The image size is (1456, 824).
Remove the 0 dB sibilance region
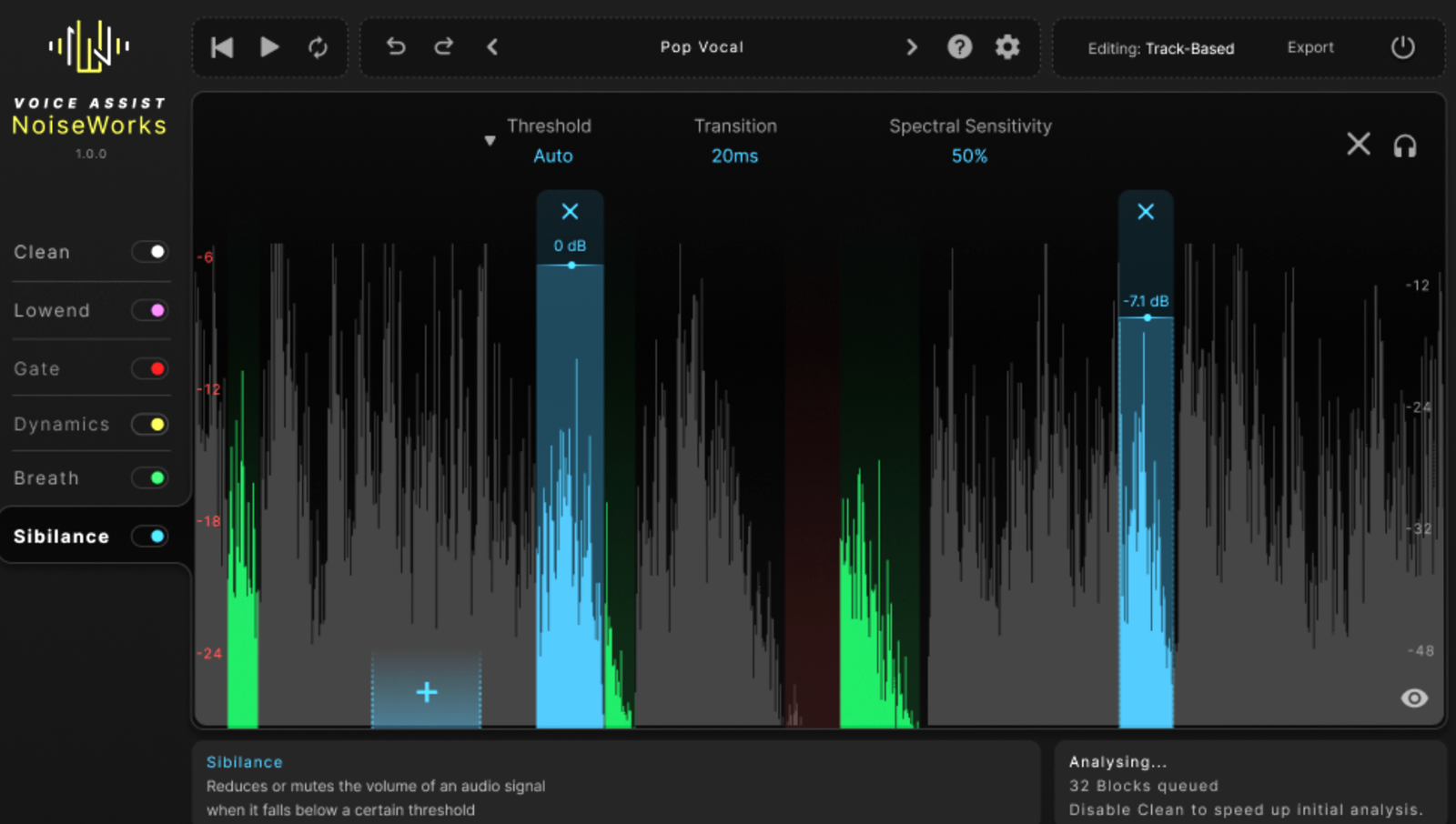tap(570, 211)
